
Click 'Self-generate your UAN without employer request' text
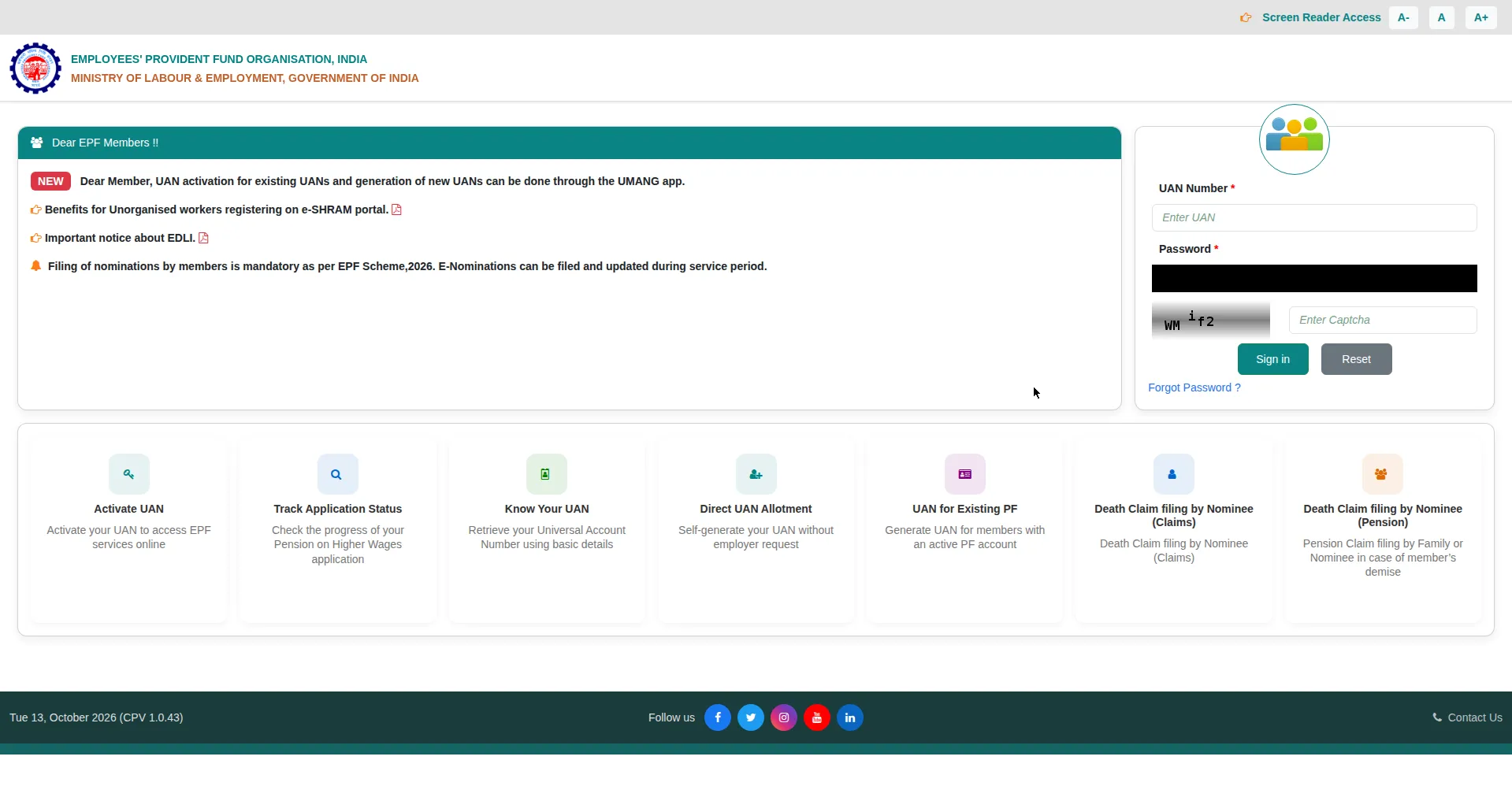[756, 537]
